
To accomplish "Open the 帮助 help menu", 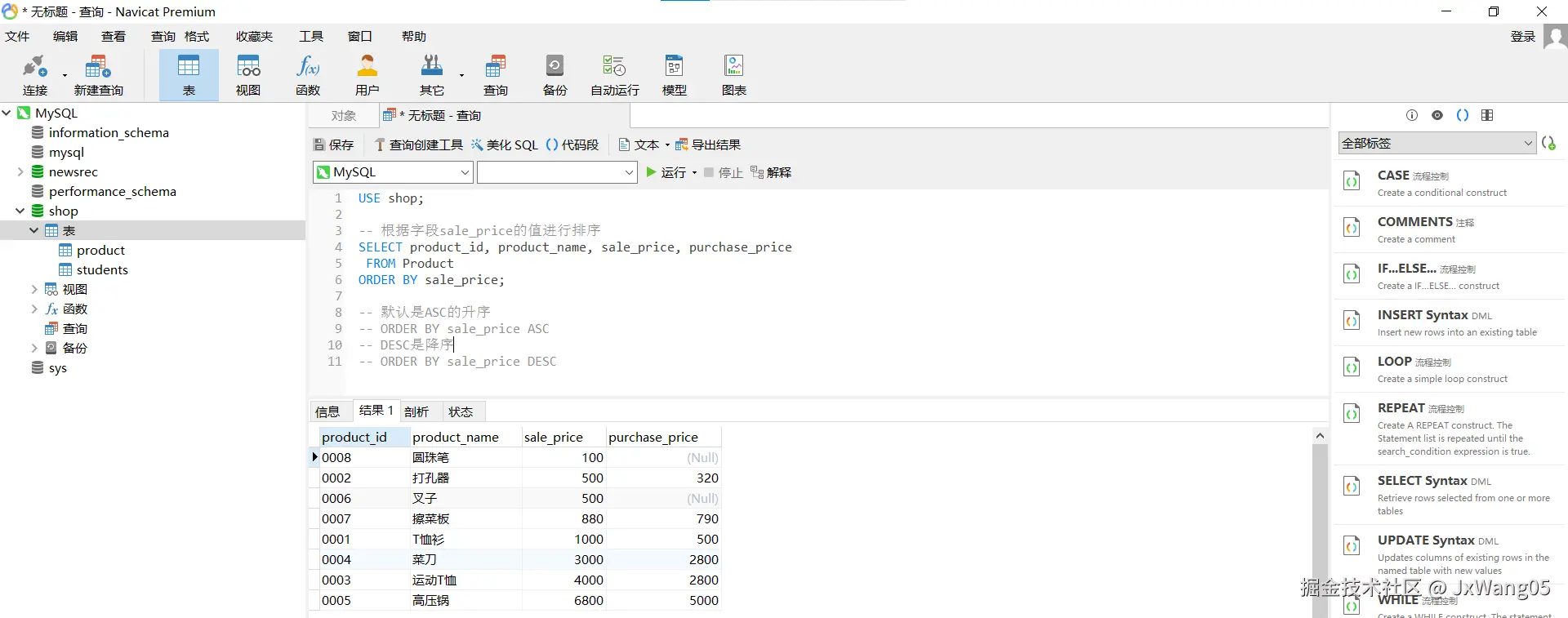I will pyautogui.click(x=414, y=37).
